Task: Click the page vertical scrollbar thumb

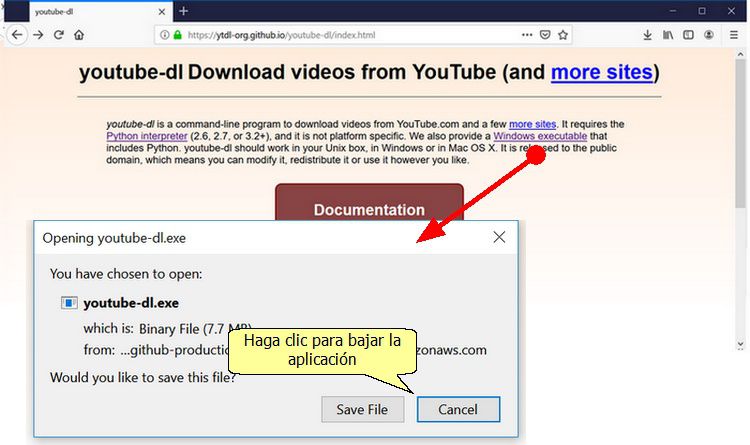Action: point(740,134)
